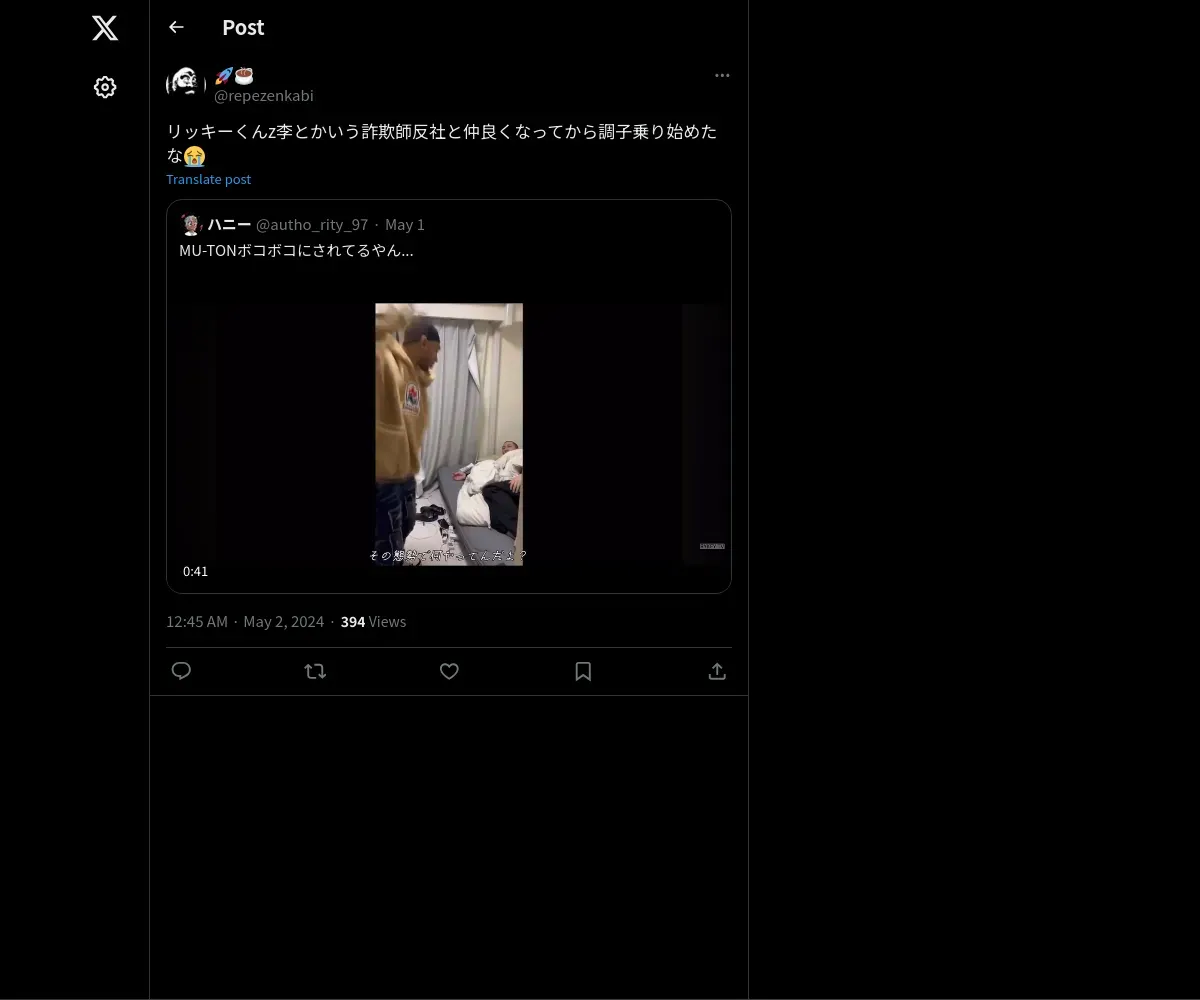Play the quoted video thumbnail

tap(449, 434)
